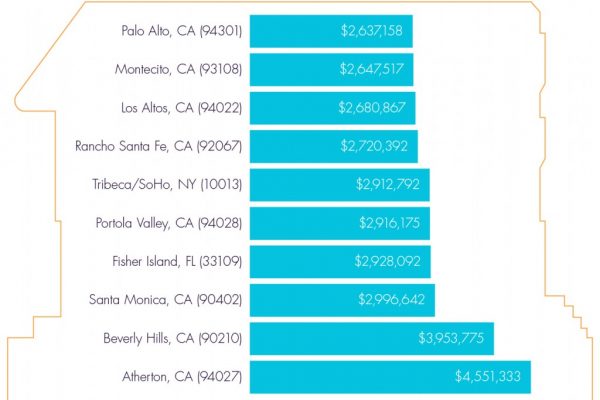
Task: Pick the $2,720,392 bar
Action: [x=334, y=146]
